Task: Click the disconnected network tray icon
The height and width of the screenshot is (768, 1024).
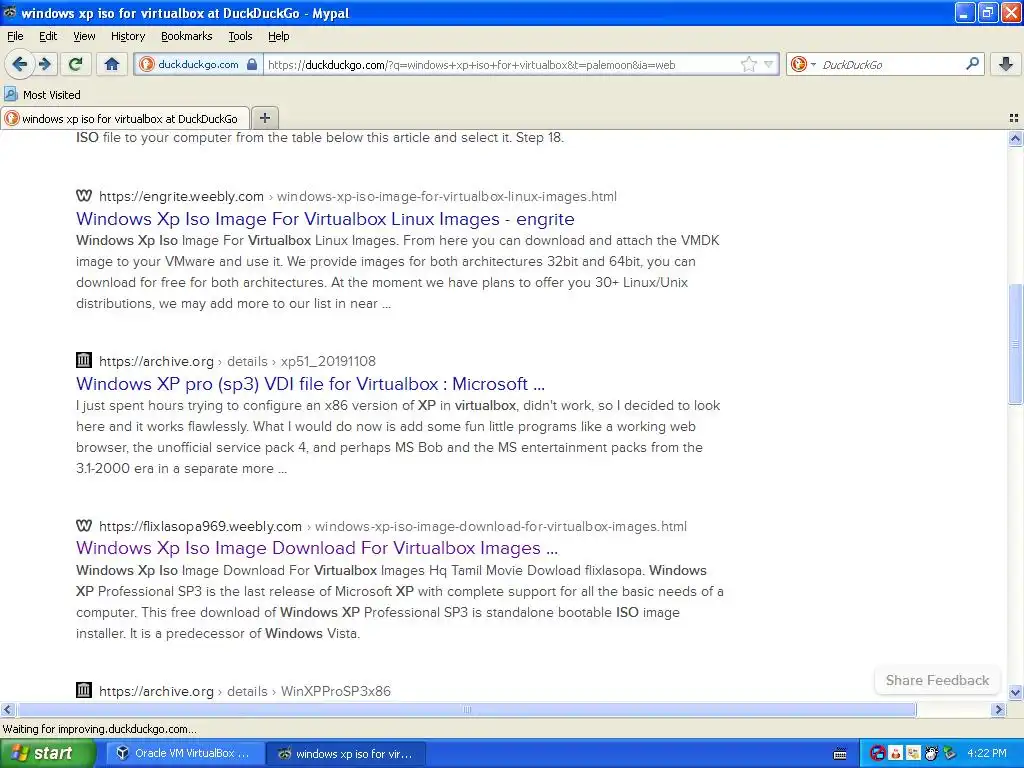Action: coord(877,753)
